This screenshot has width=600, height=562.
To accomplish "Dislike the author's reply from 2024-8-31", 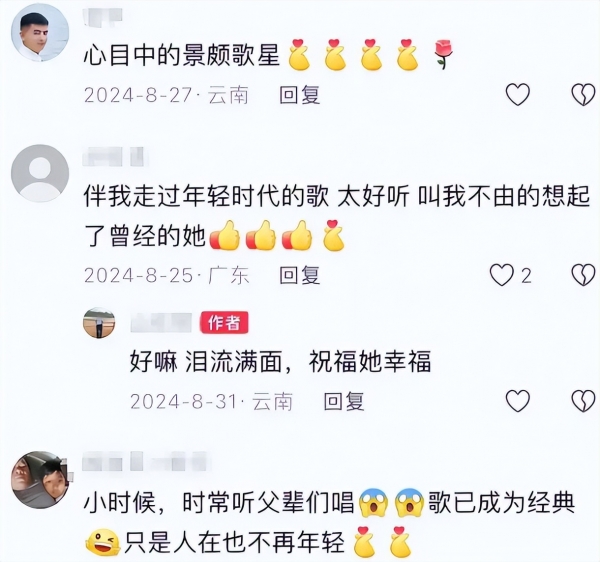I will click(x=583, y=401).
